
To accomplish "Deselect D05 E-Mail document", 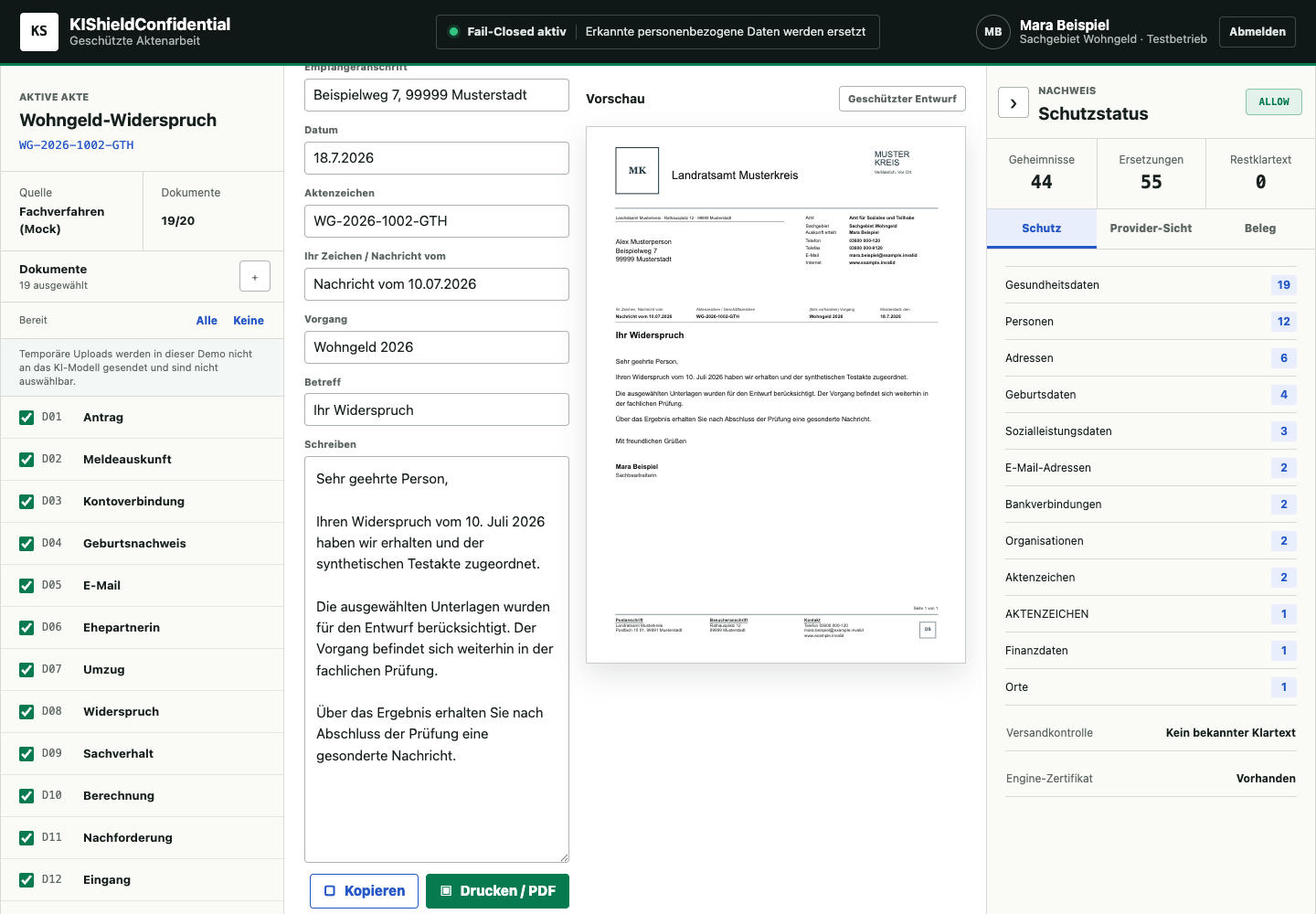I will [x=27, y=586].
